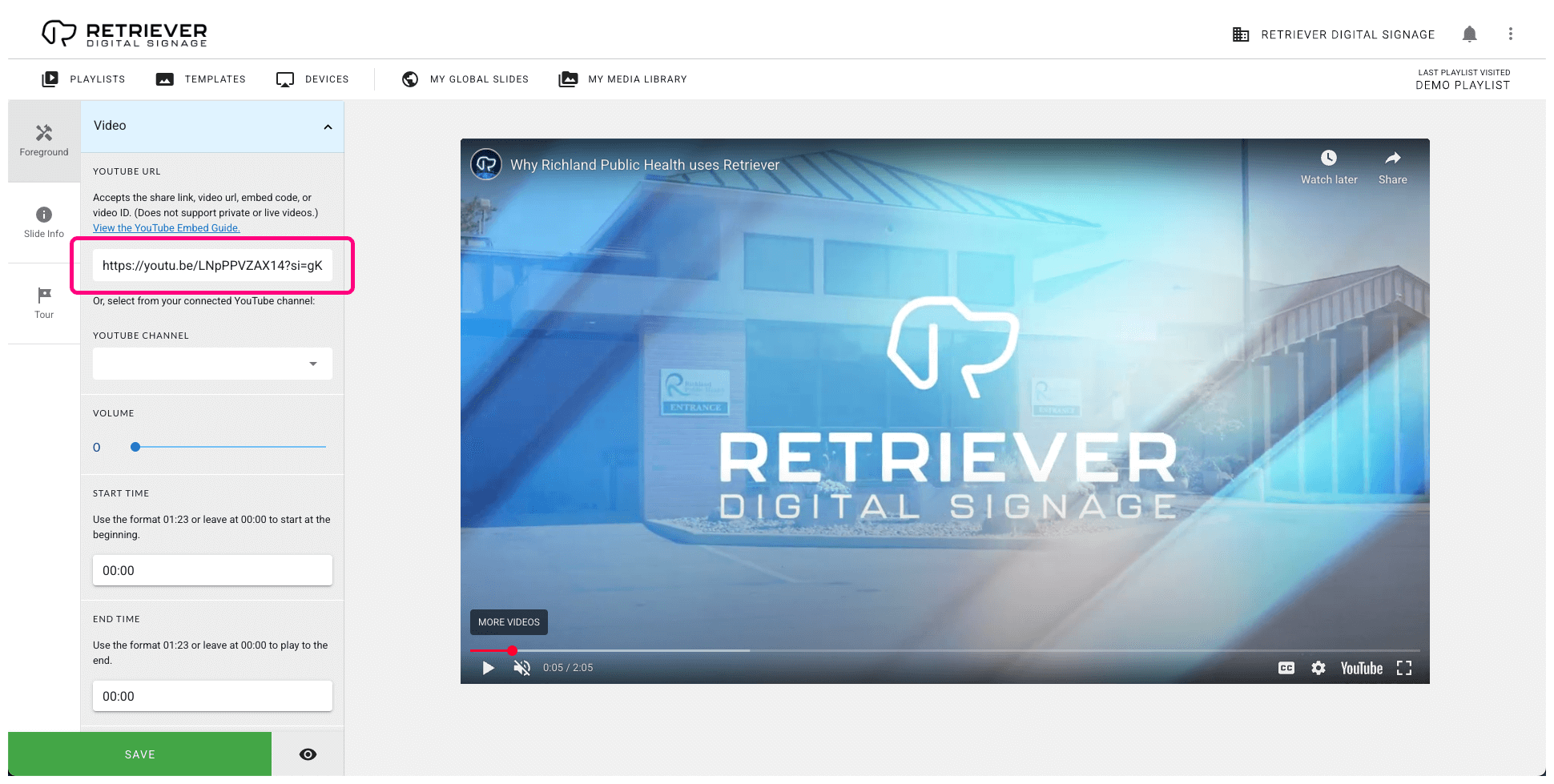
Task: Start the Tour from the sidebar
Action: [44, 304]
